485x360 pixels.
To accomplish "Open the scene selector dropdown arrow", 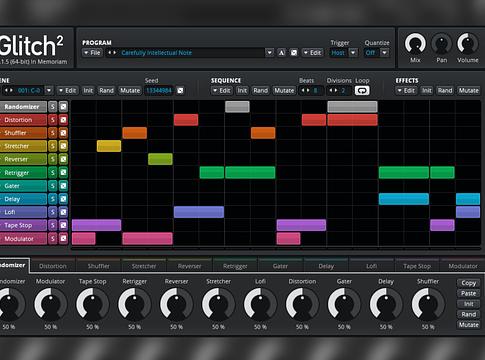I will tap(49, 90).
